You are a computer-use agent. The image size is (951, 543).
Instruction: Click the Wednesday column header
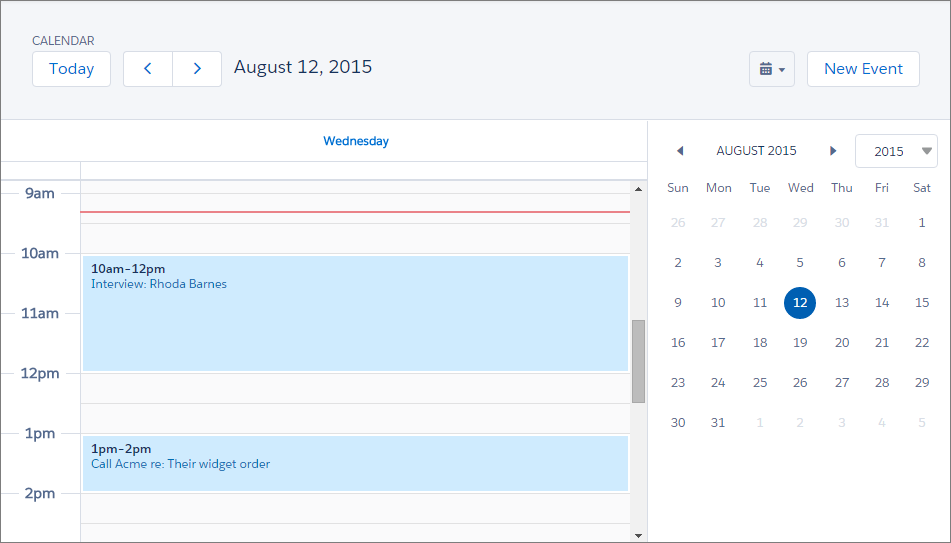[x=355, y=141]
